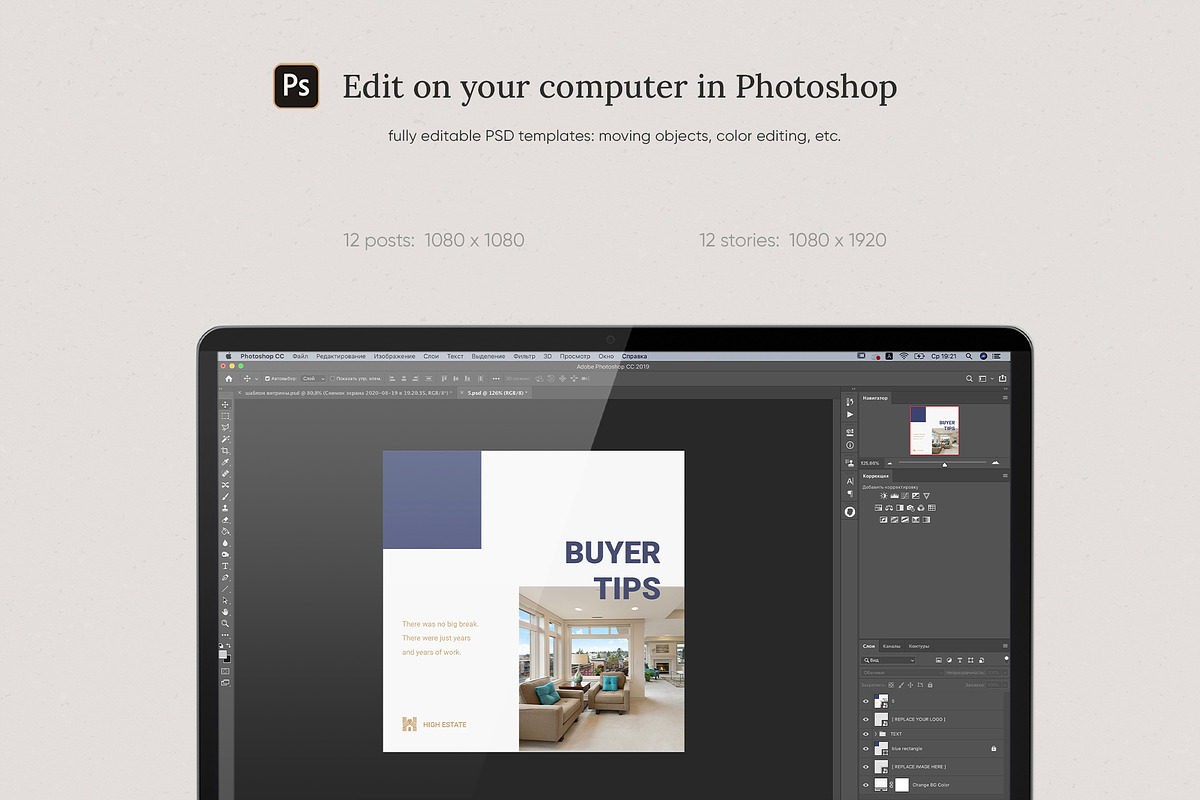Viewport: 1200px width, 800px height.
Task: Select the Move tool in the toolbar
Action: [226, 404]
